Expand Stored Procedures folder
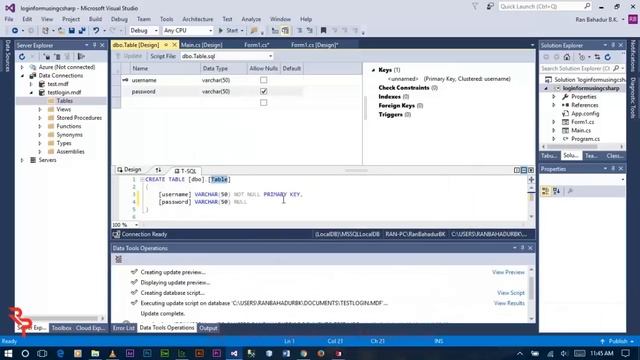The height and width of the screenshot is (360, 640). click(40, 118)
